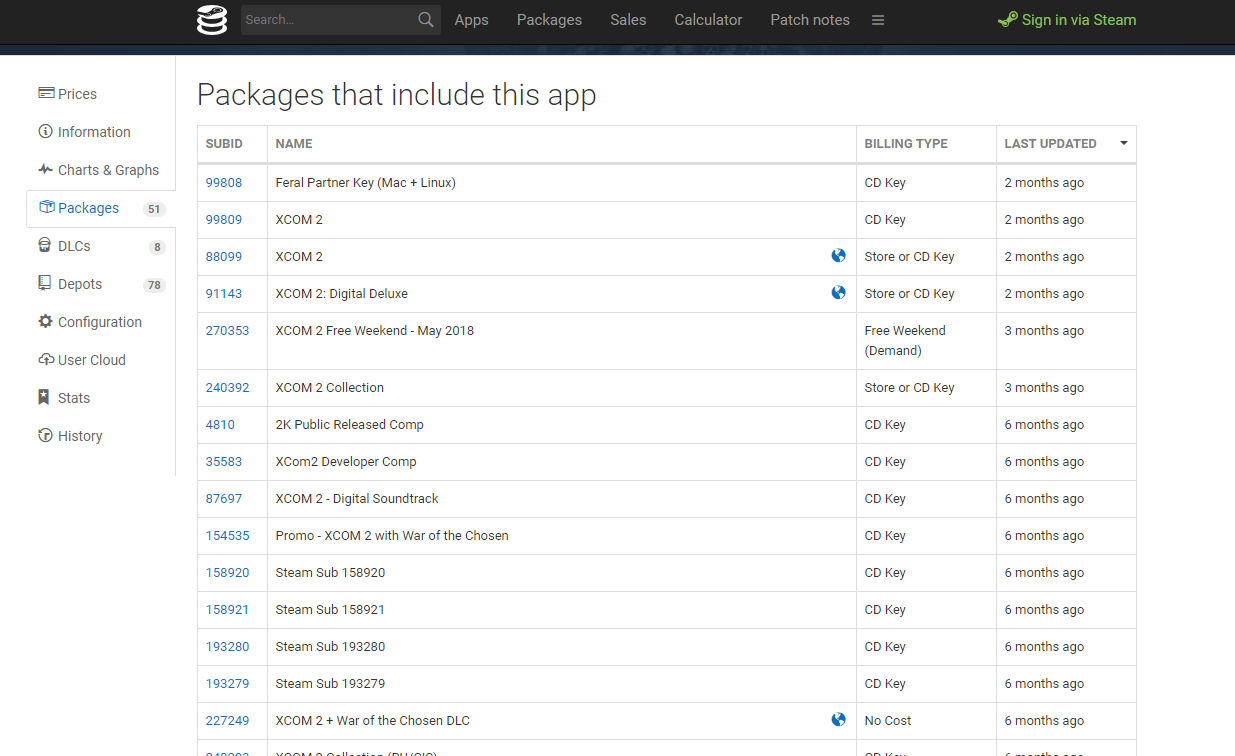Open package link 99808
This screenshot has height=756, width=1235.
click(224, 183)
